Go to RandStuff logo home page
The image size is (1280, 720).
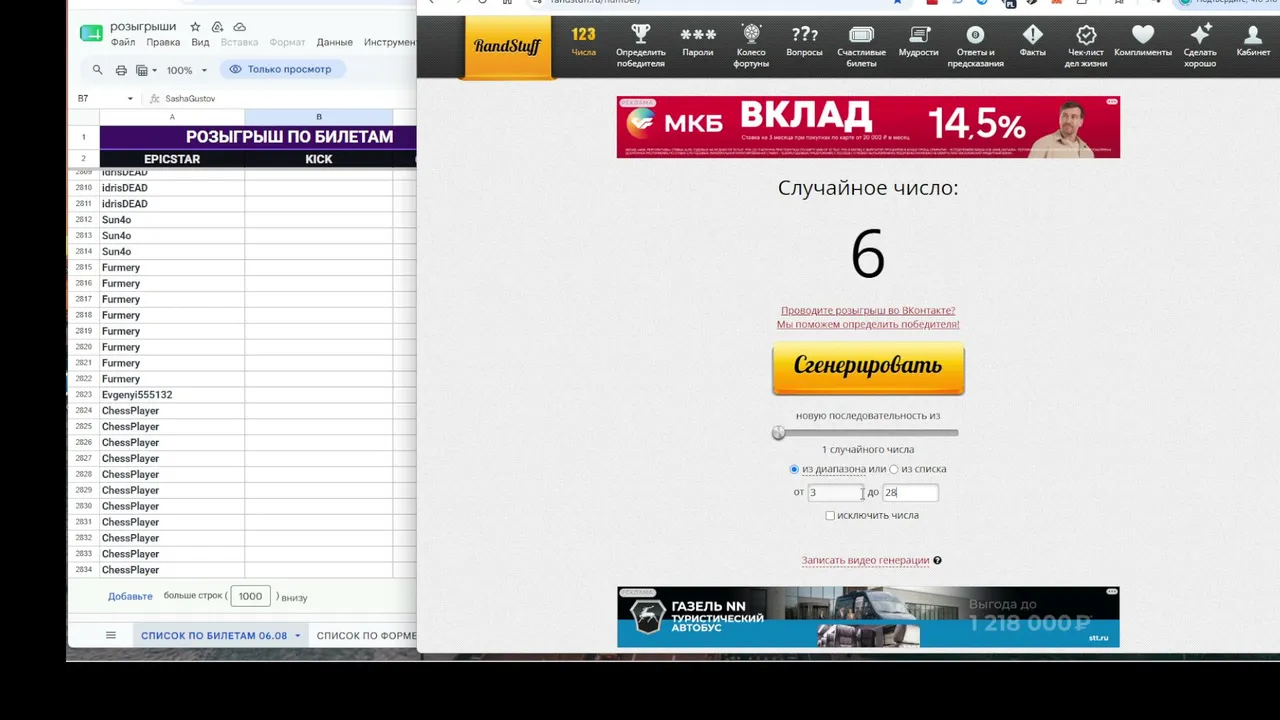(x=507, y=47)
